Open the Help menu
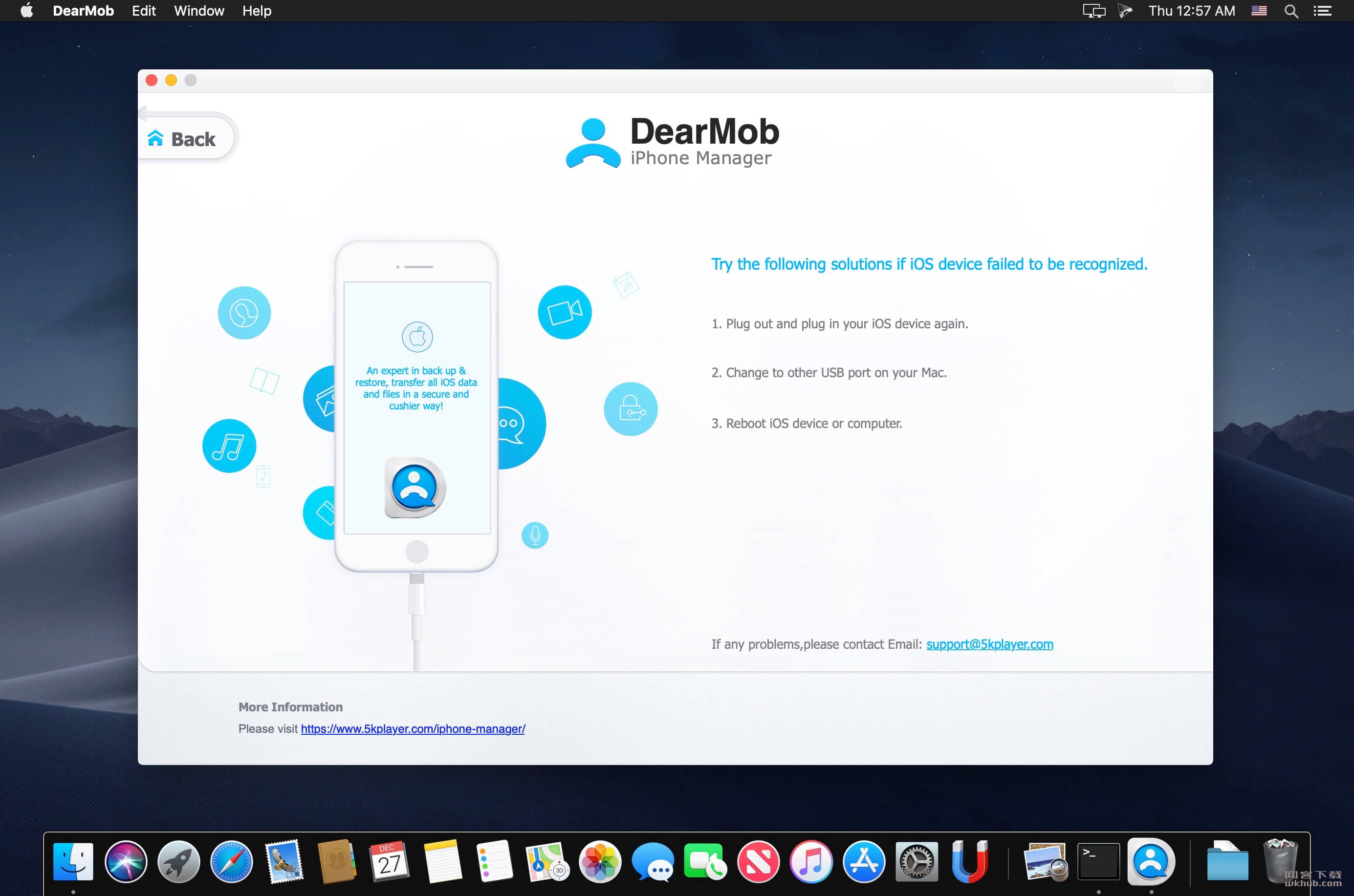1354x896 pixels. pos(257,11)
